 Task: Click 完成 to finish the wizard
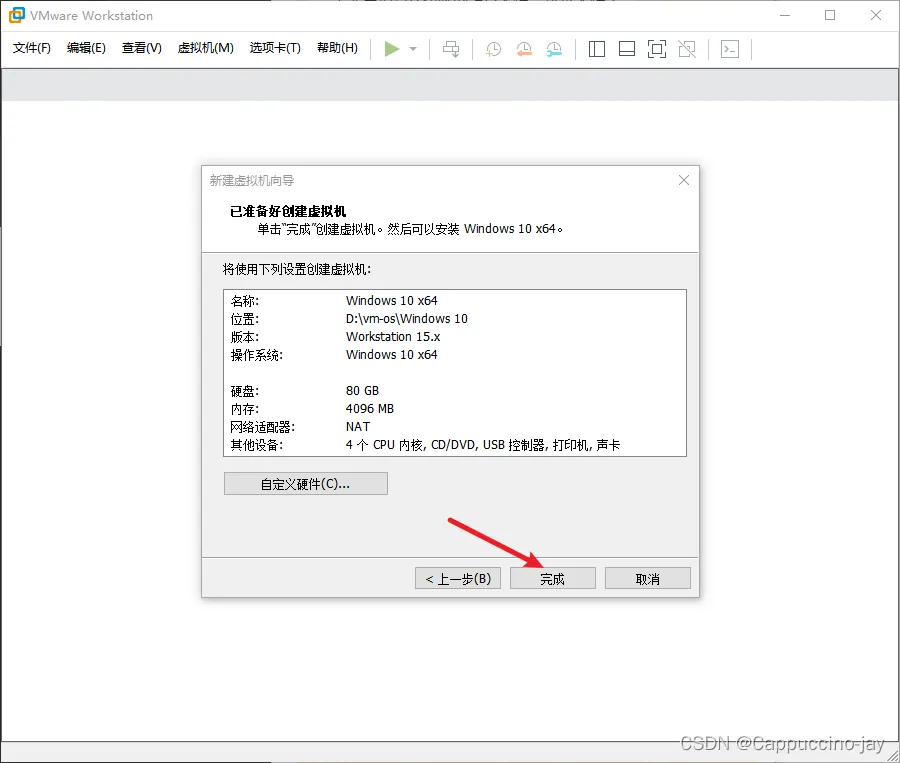tap(552, 578)
